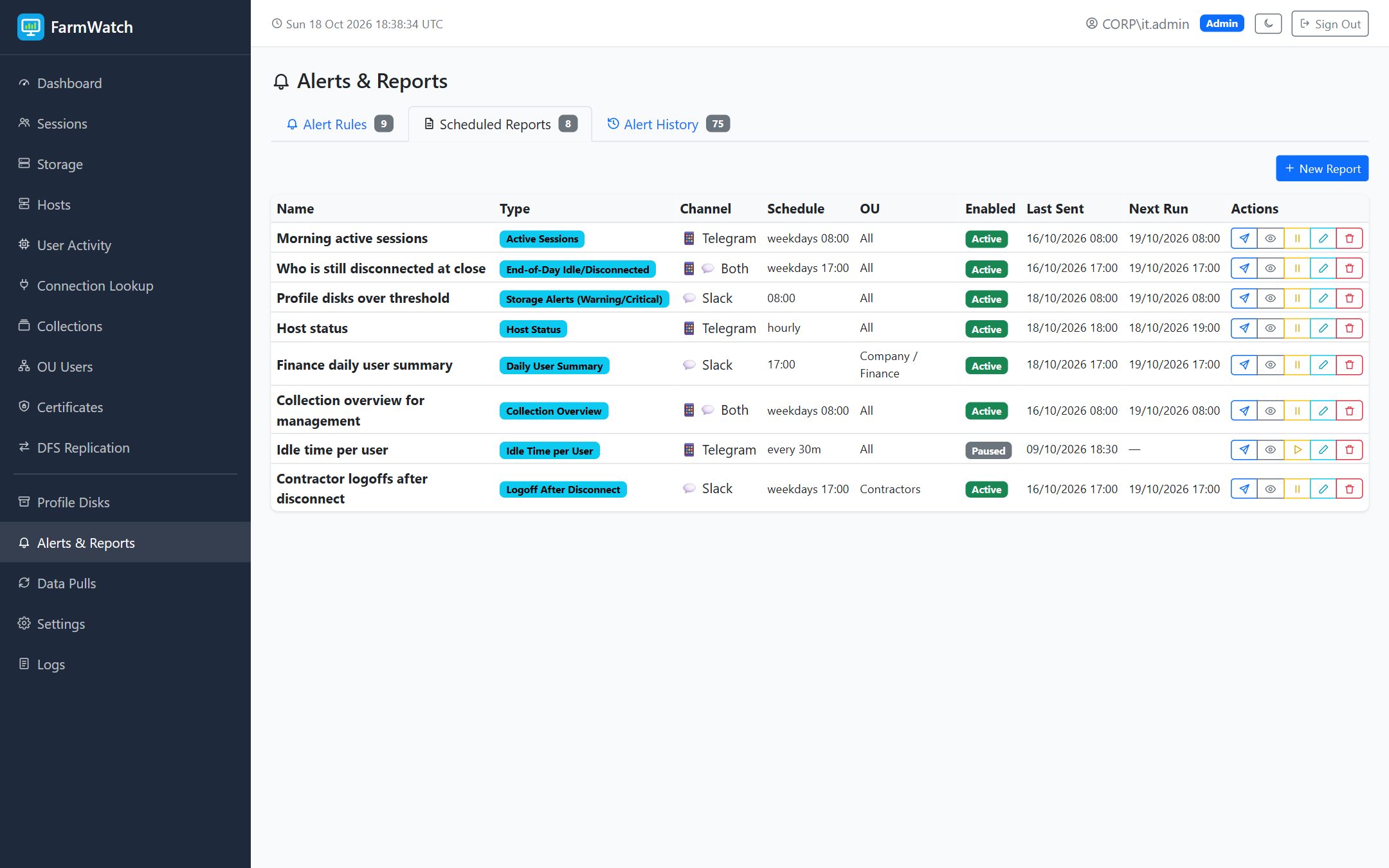This screenshot has height=868, width=1389.
Task: Delete Who is still disconnected at close
Action: pyautogui.click(x=1349, y=268)
